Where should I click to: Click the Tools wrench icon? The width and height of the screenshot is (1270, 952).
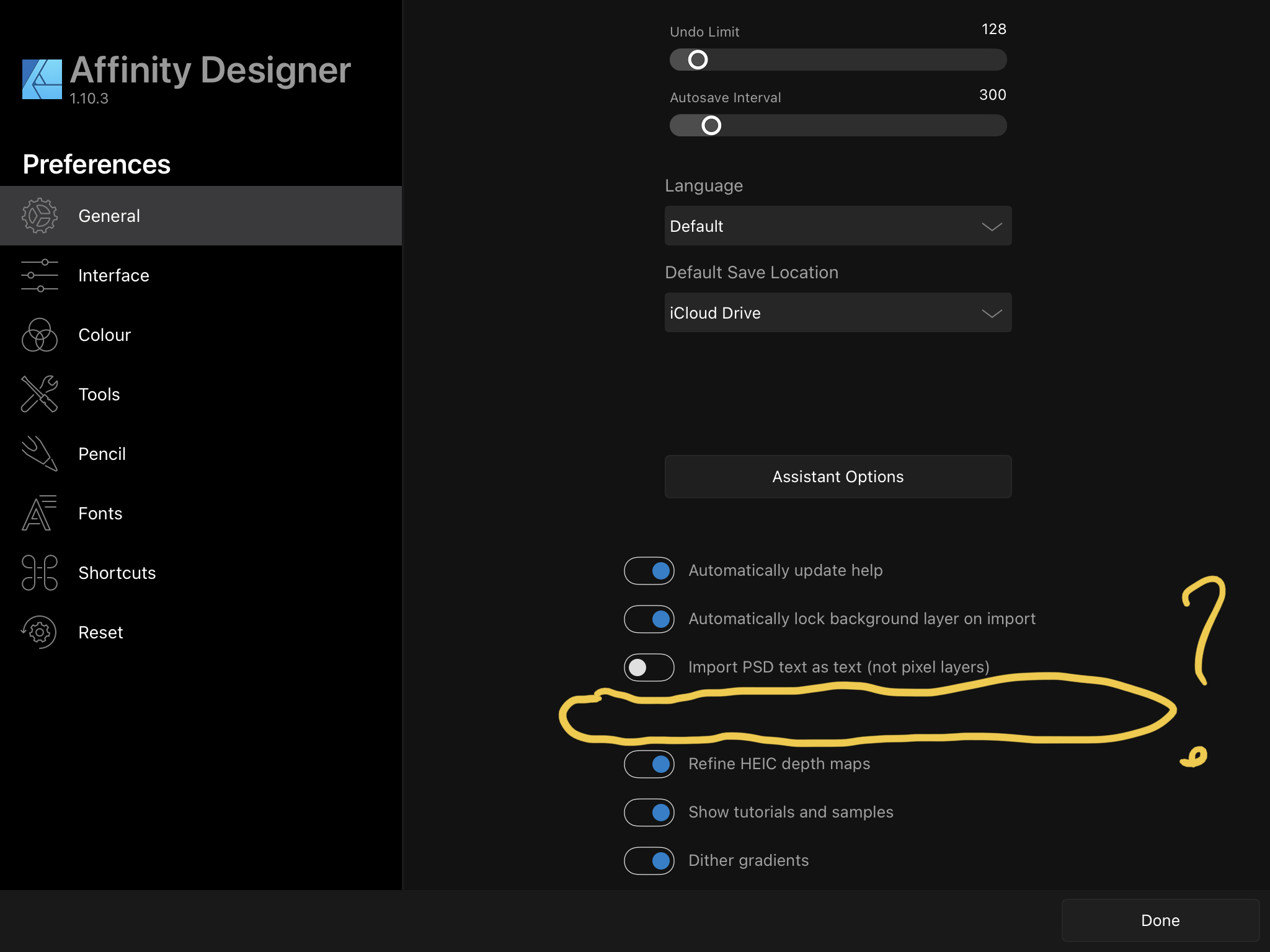pyautogui.click(x=40, y=394)
